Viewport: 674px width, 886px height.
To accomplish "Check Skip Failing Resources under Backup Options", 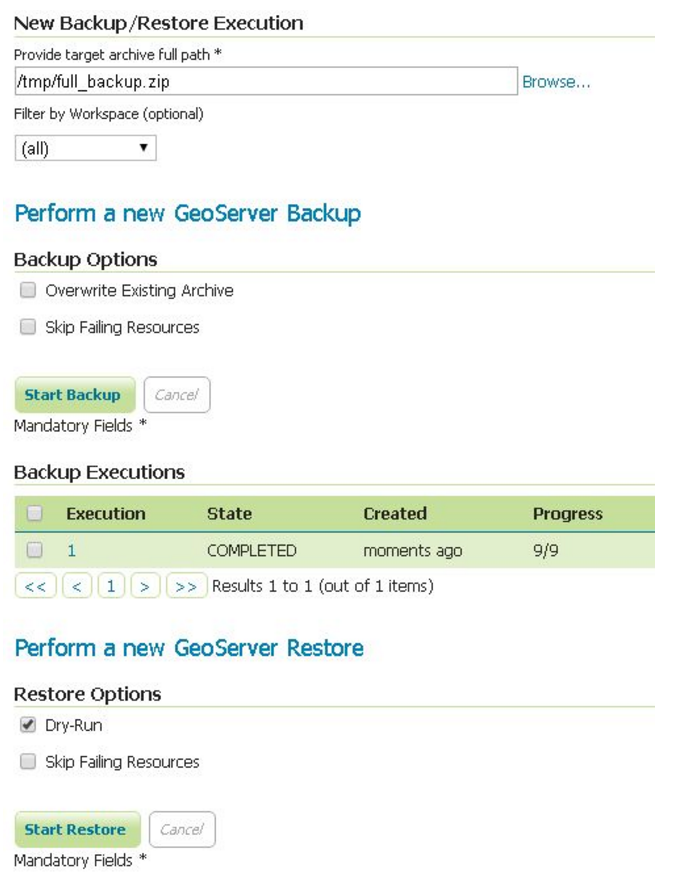I will click(28, 327).
